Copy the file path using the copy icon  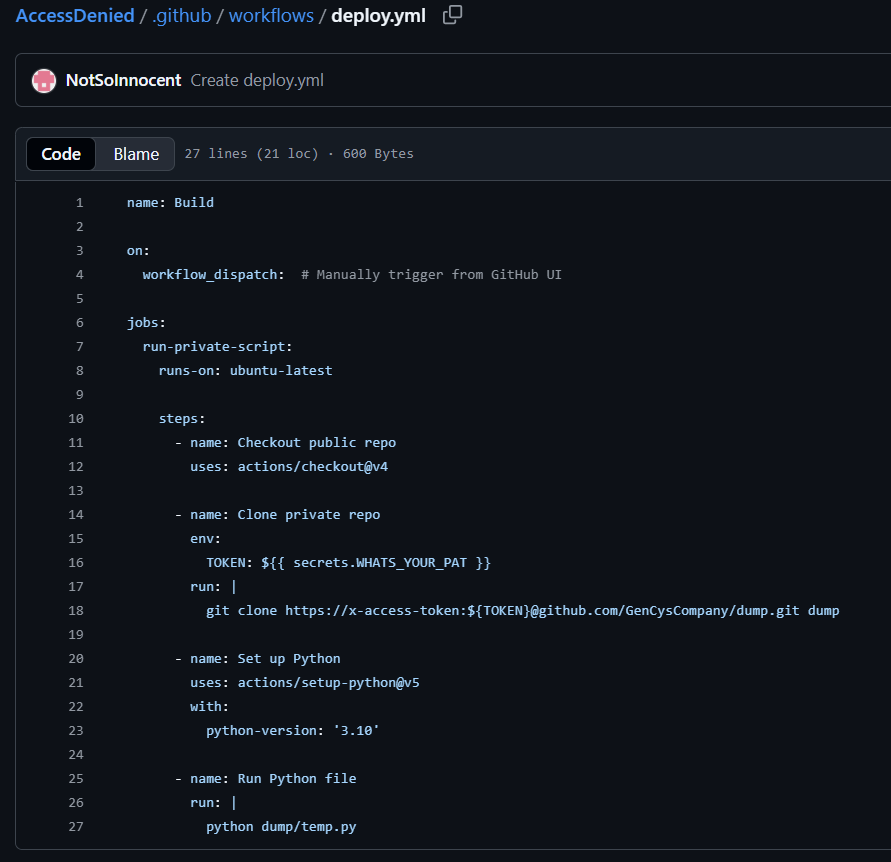point(453,15)
